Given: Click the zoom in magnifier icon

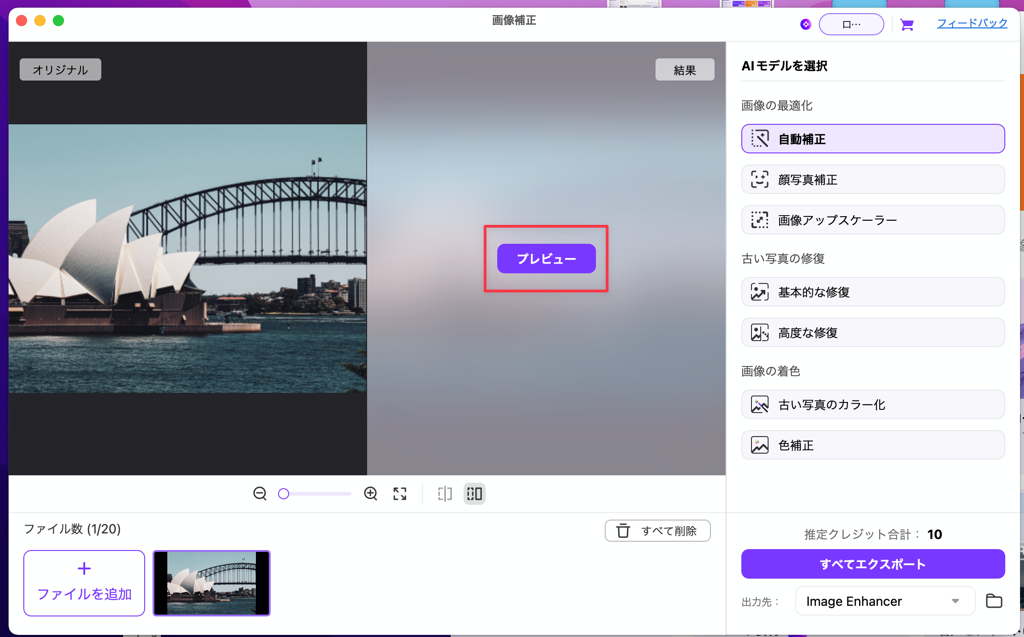Looking at the screenshot, I should coord(370,494).
